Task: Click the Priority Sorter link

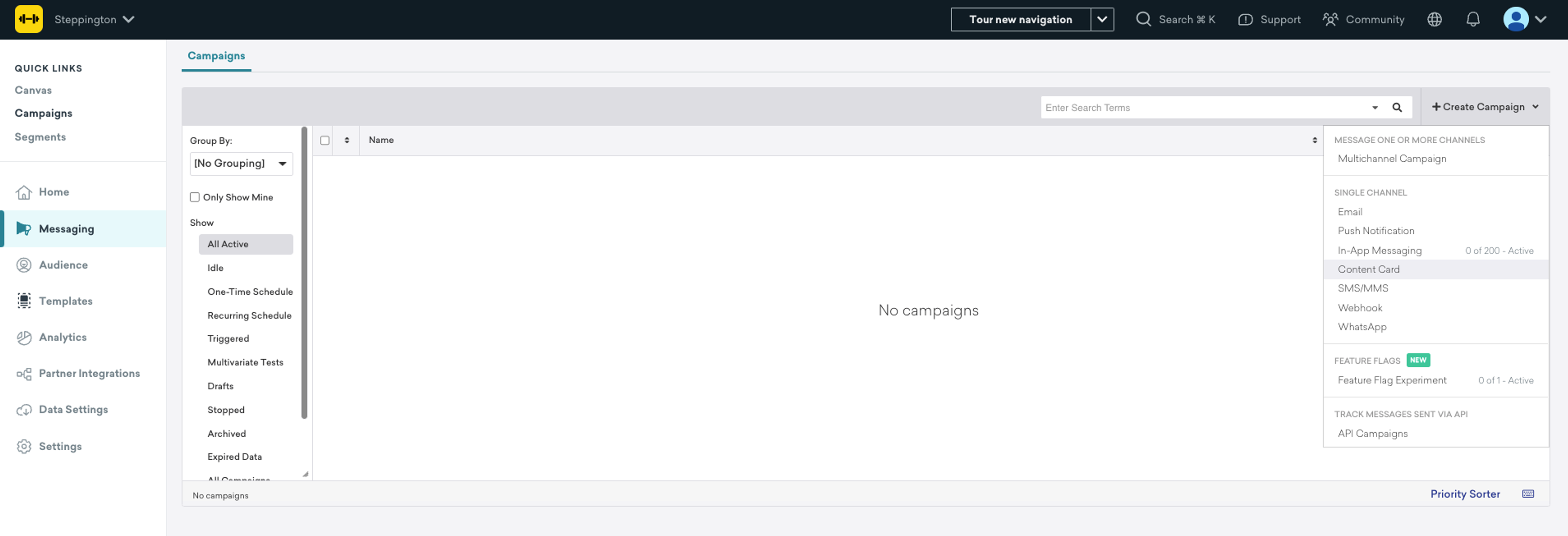Action: coord(1465,494)
